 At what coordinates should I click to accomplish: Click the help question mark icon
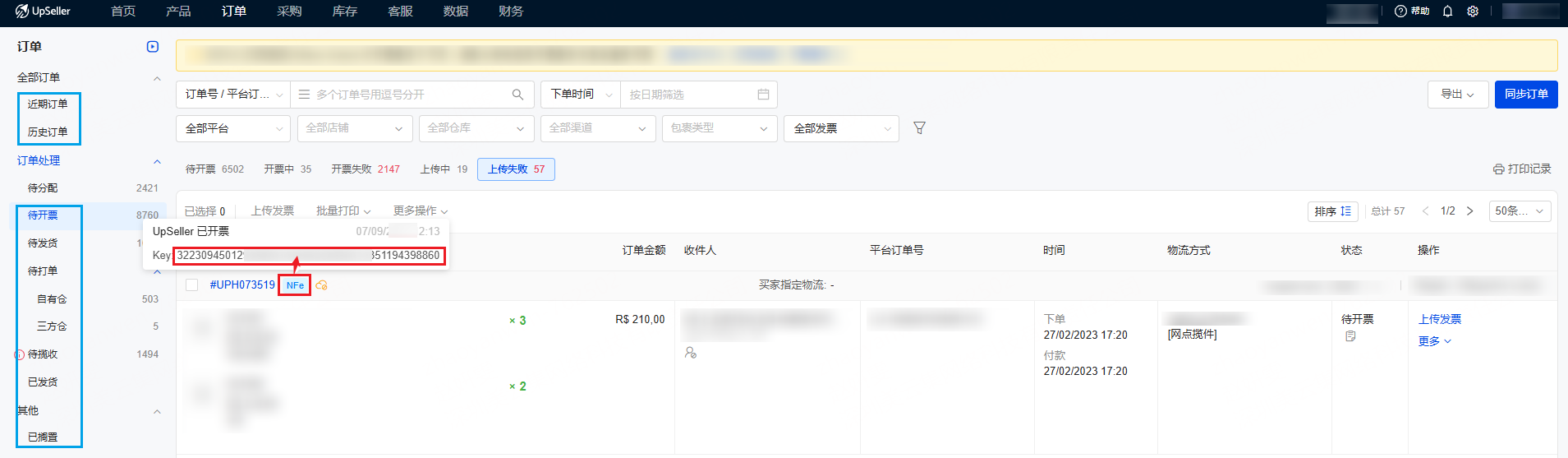click(x=1400, y=12)
